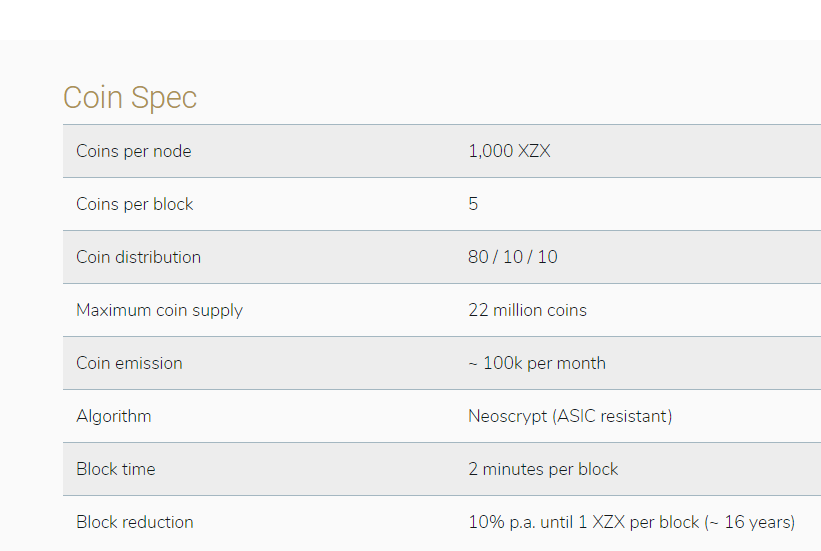The image size is (821, 551).
Task: Click the 1,000 XZX value
Action: point(509,151)
